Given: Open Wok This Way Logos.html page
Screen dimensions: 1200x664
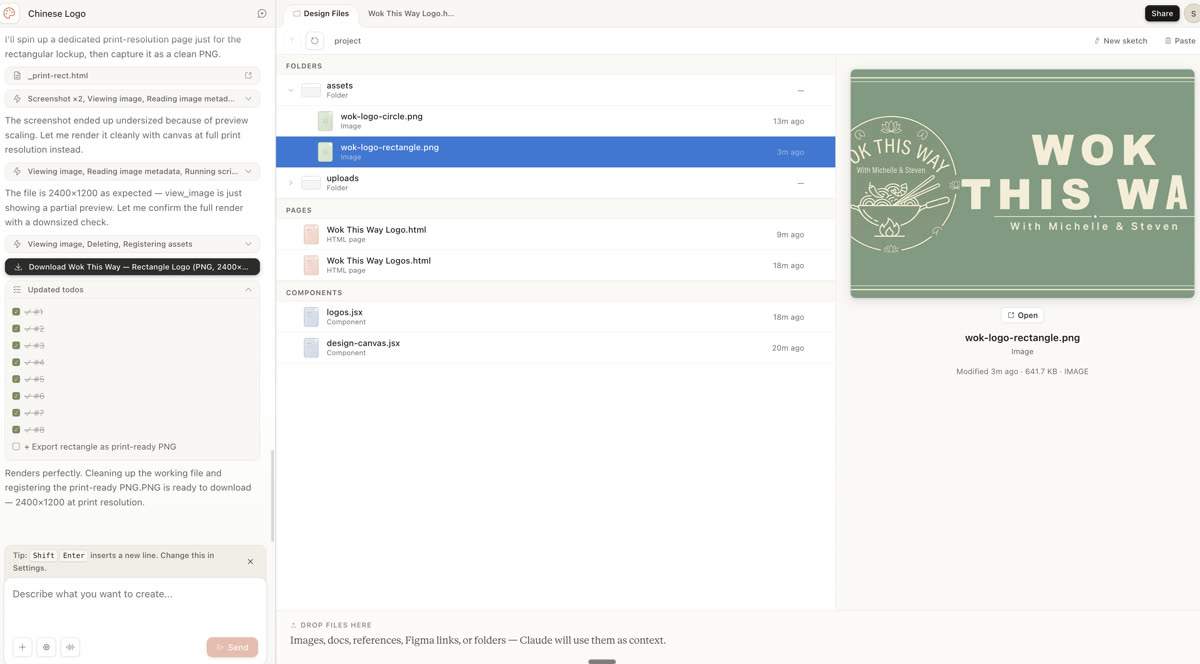Looking at the screenshot, I should (x=555, y=265).
